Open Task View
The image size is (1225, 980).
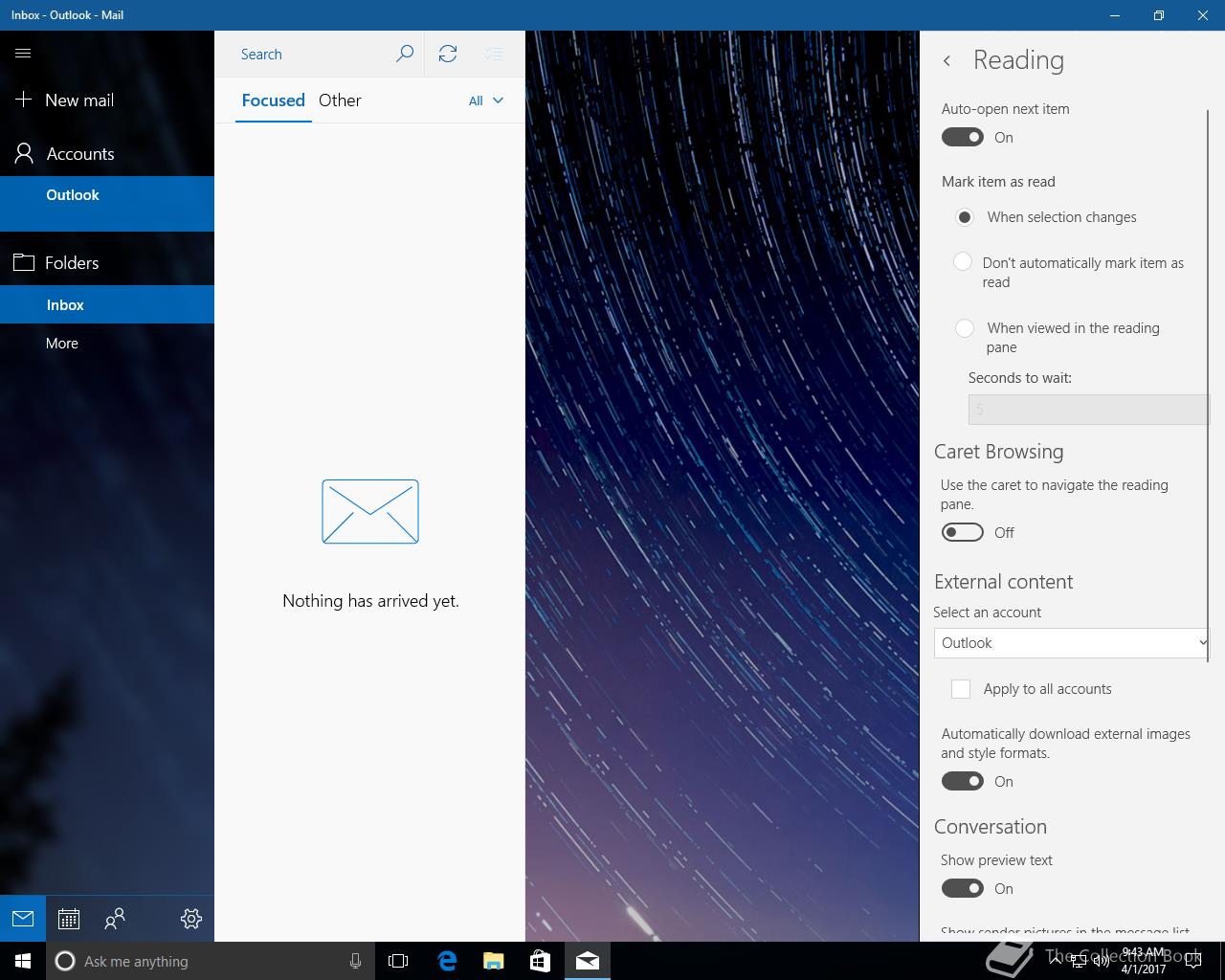[x=398, y=961]
